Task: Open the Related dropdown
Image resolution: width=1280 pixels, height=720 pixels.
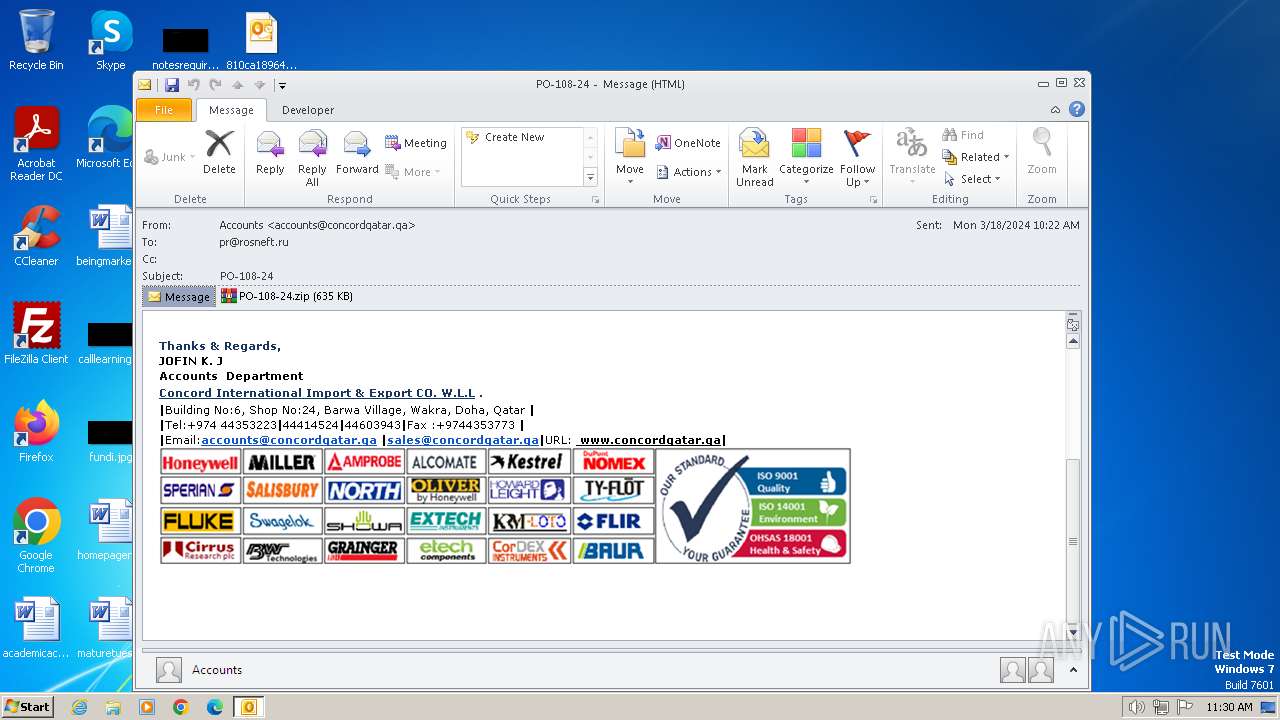Action: point(976,157)
